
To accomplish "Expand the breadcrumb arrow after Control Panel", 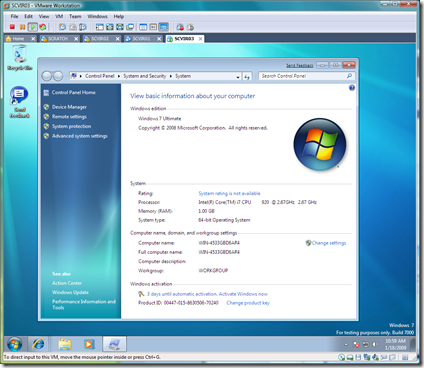I will 119,76.
